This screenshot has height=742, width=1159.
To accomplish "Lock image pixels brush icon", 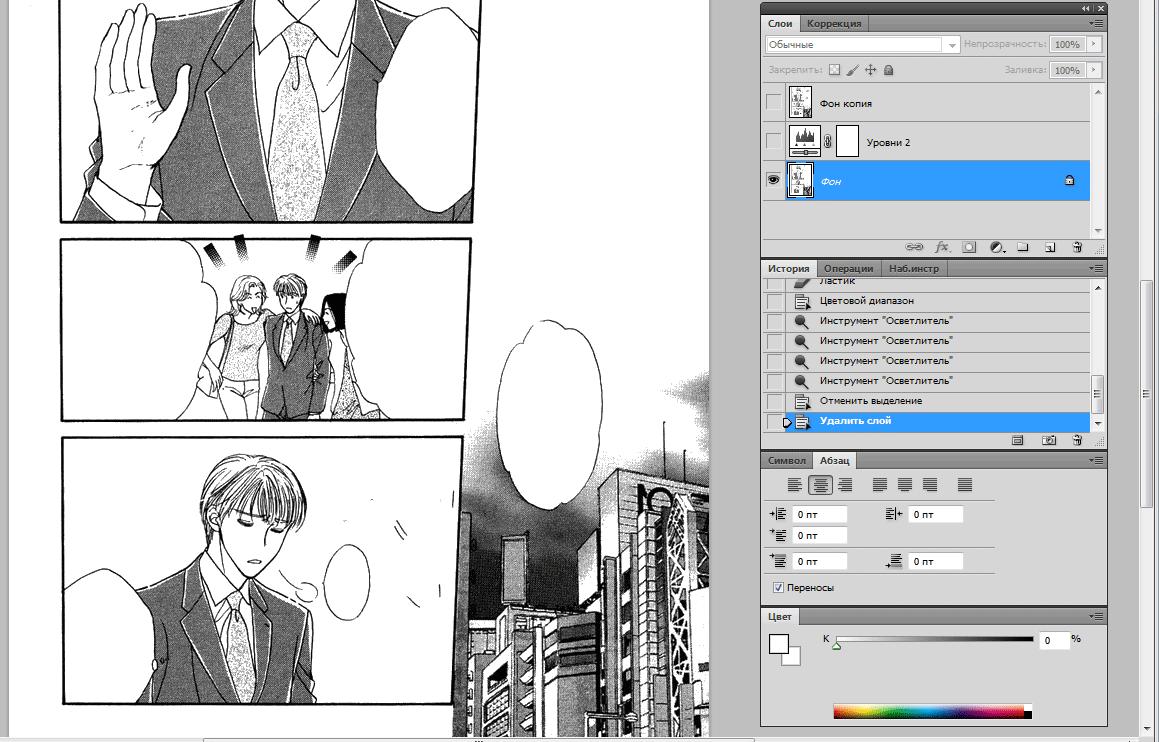I will (852, 69).
